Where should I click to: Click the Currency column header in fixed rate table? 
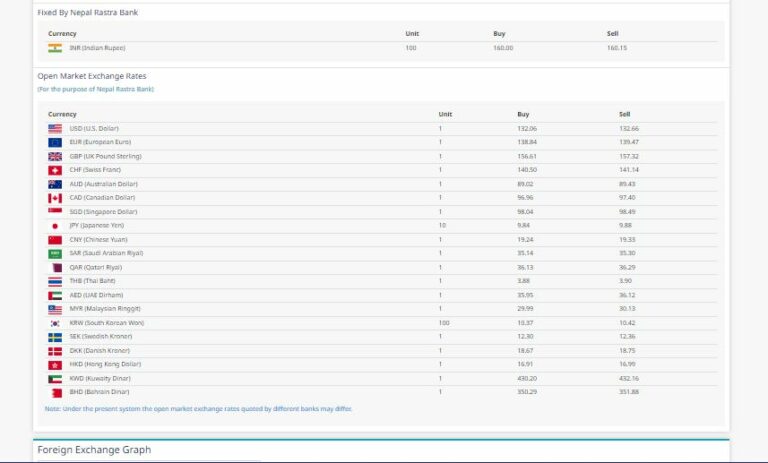[x=62, y=34]
